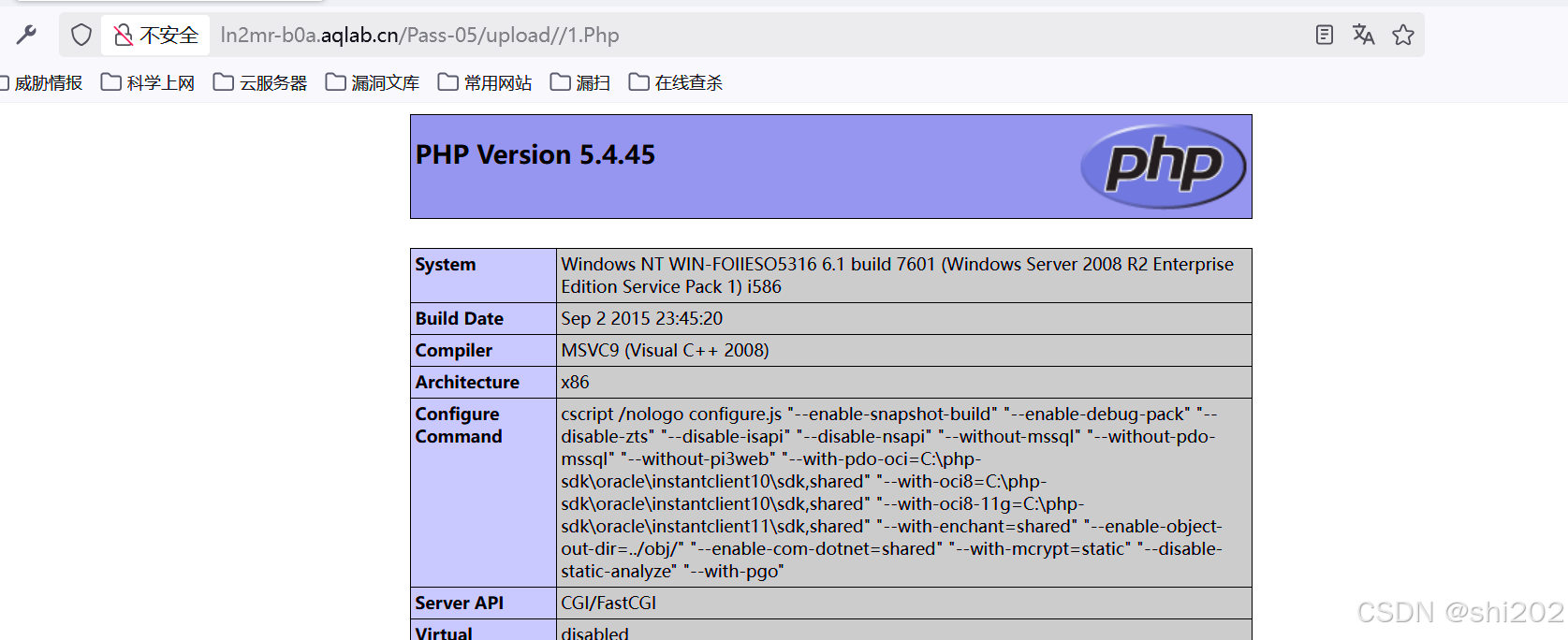
Task: Open the 威胁情报 bookmark folder
Action: [x=40, y=83]
